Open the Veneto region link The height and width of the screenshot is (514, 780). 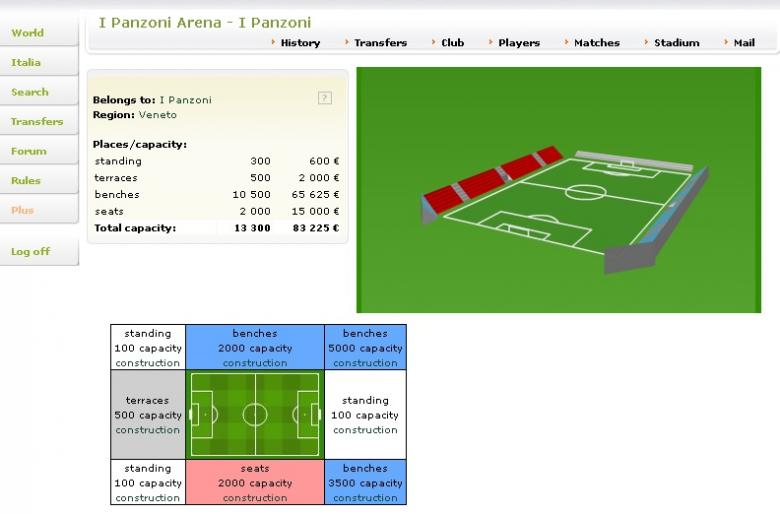point(157,115)
